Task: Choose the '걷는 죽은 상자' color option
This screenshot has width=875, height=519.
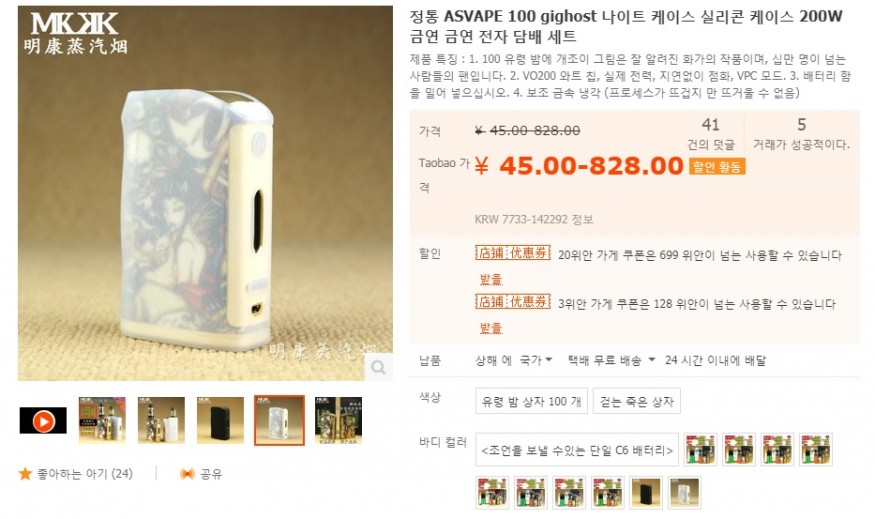Action: tap(637, 401)
